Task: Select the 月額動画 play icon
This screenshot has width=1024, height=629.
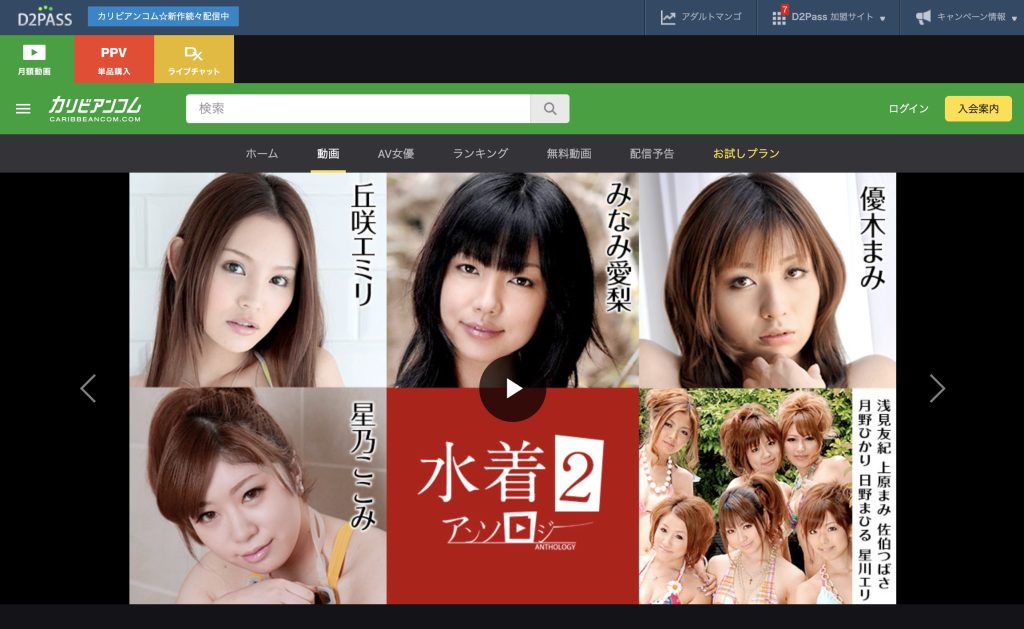Action: point(34,53)
